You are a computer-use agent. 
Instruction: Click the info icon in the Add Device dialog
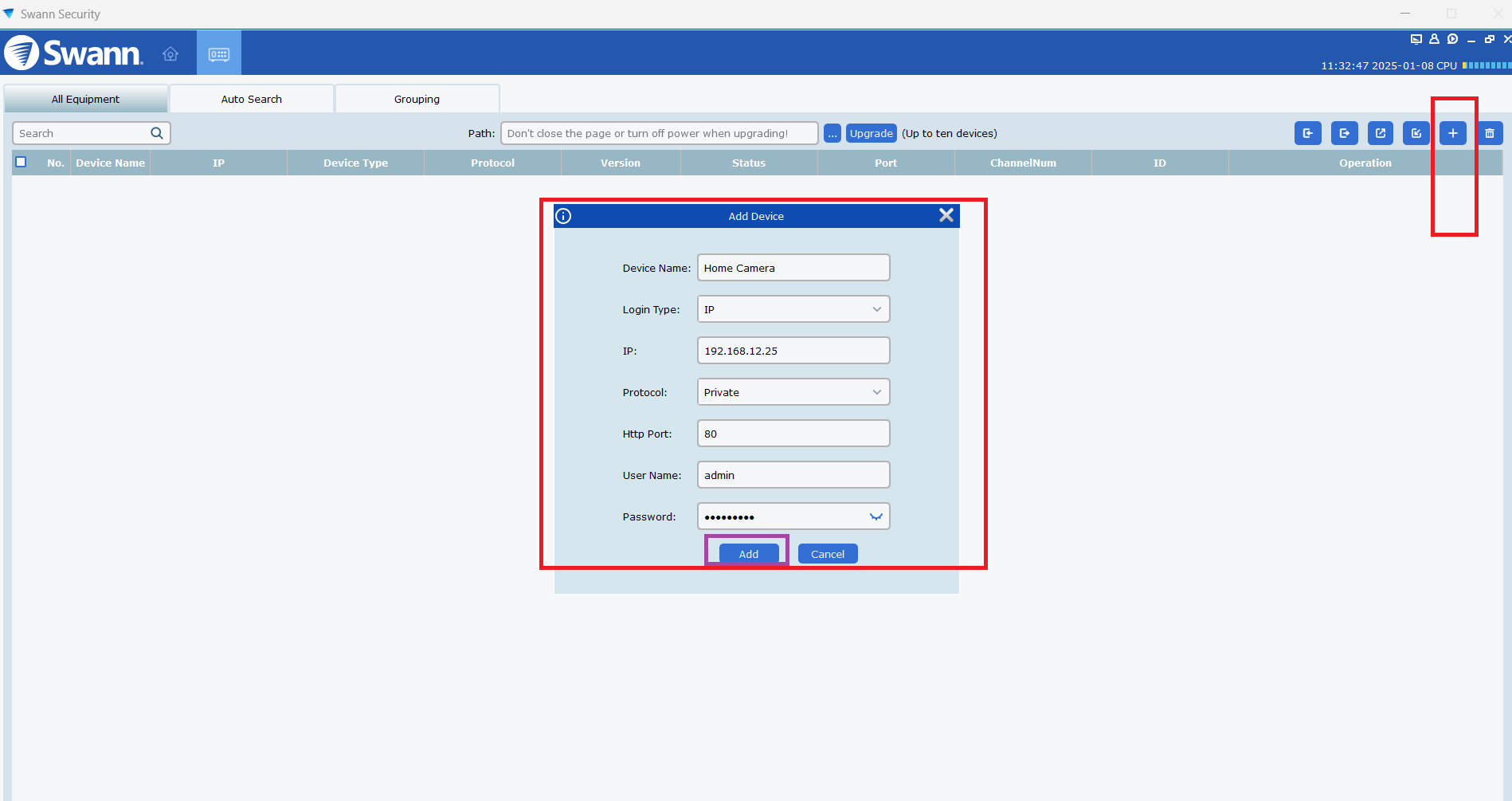pyautogui.click(x=564, y=216)
